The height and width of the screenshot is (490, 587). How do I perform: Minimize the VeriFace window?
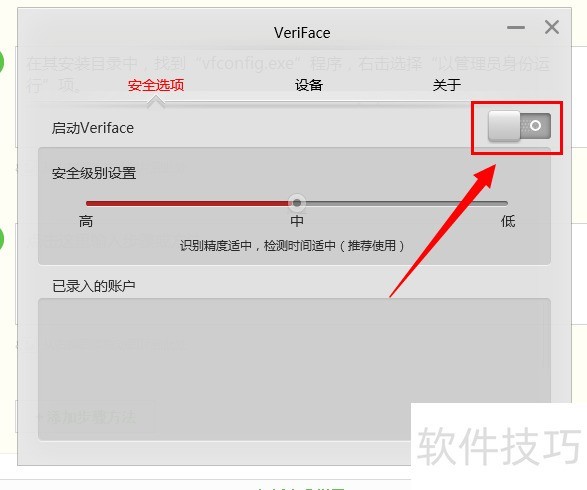[x=516, y=28]
